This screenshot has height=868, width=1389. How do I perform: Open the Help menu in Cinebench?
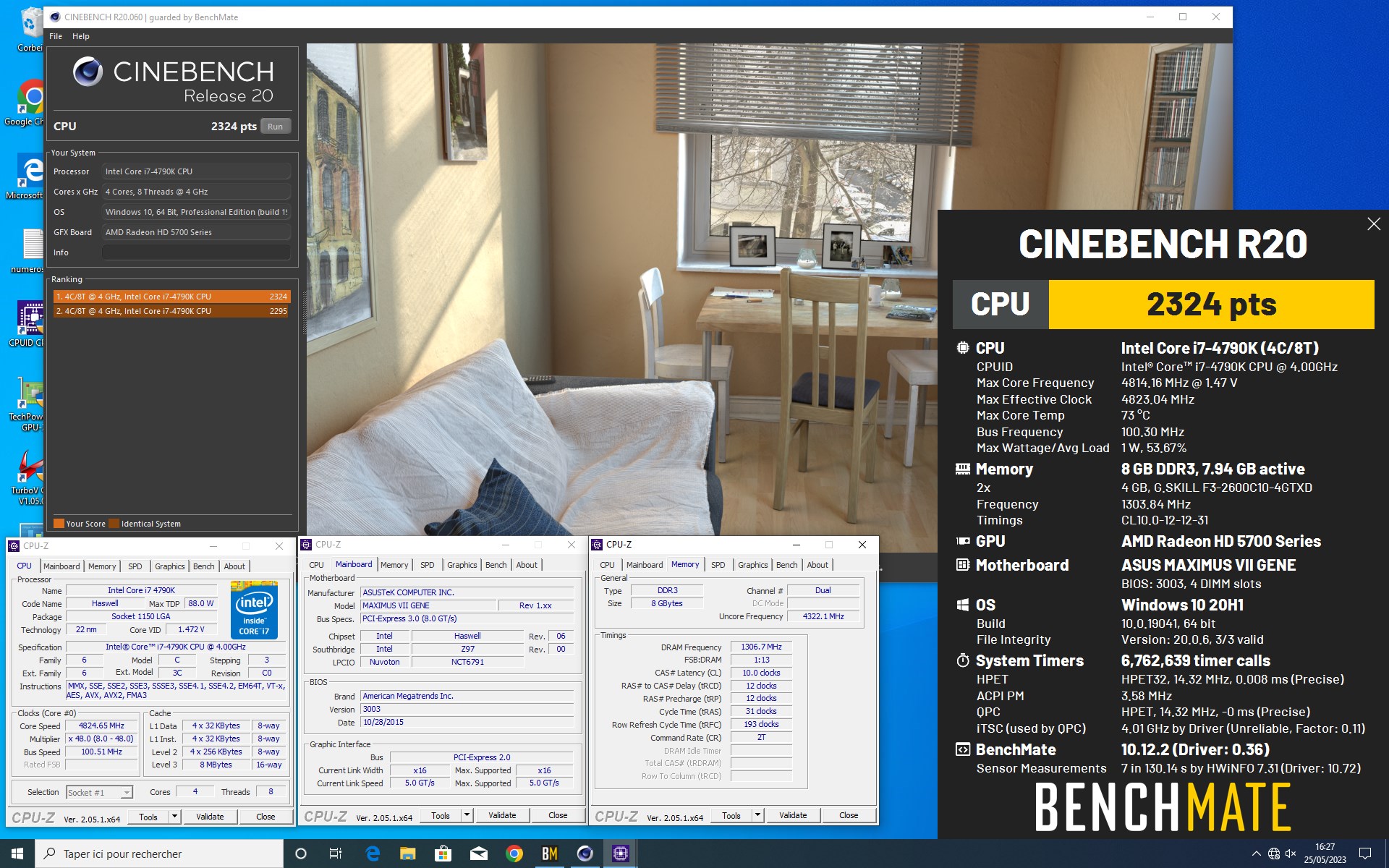point(81,36)
